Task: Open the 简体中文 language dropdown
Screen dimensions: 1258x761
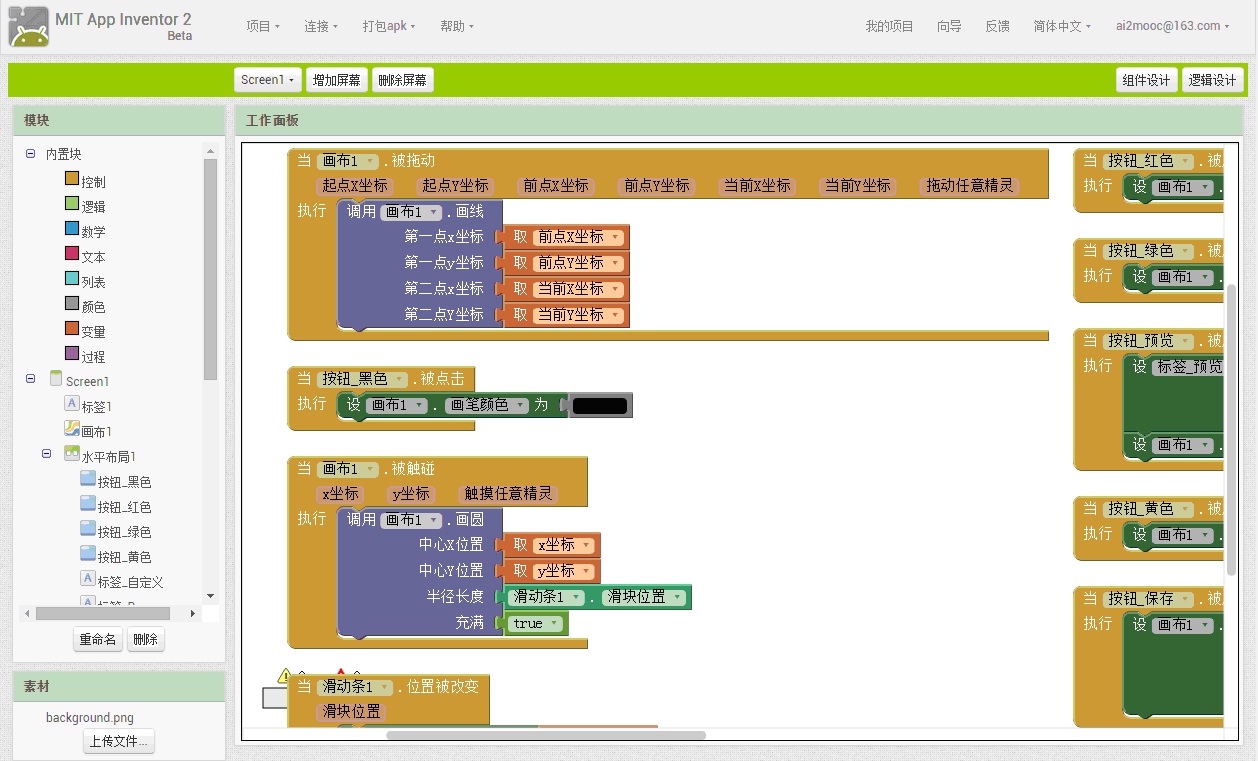Action: [1062, 26]
